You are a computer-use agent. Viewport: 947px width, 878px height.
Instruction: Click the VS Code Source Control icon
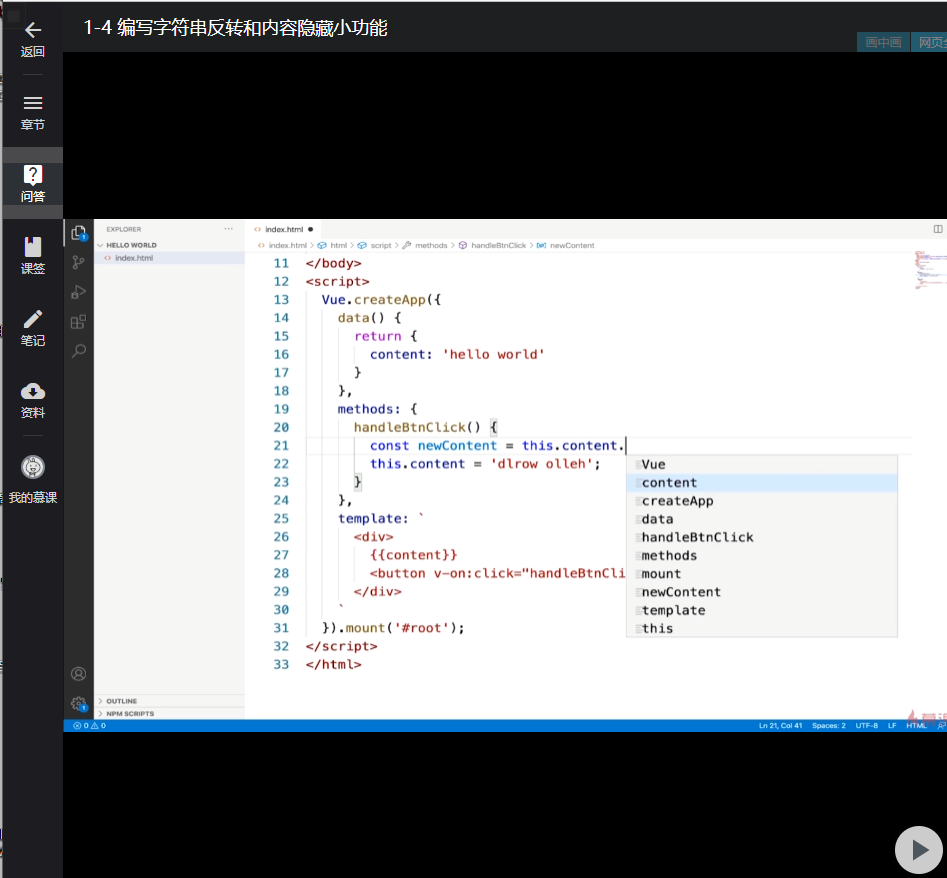click(x=78, y=262)
